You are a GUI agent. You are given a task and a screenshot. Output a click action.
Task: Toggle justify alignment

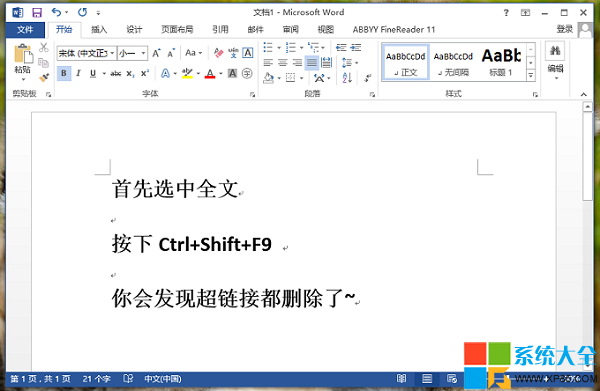pos(312,62)
